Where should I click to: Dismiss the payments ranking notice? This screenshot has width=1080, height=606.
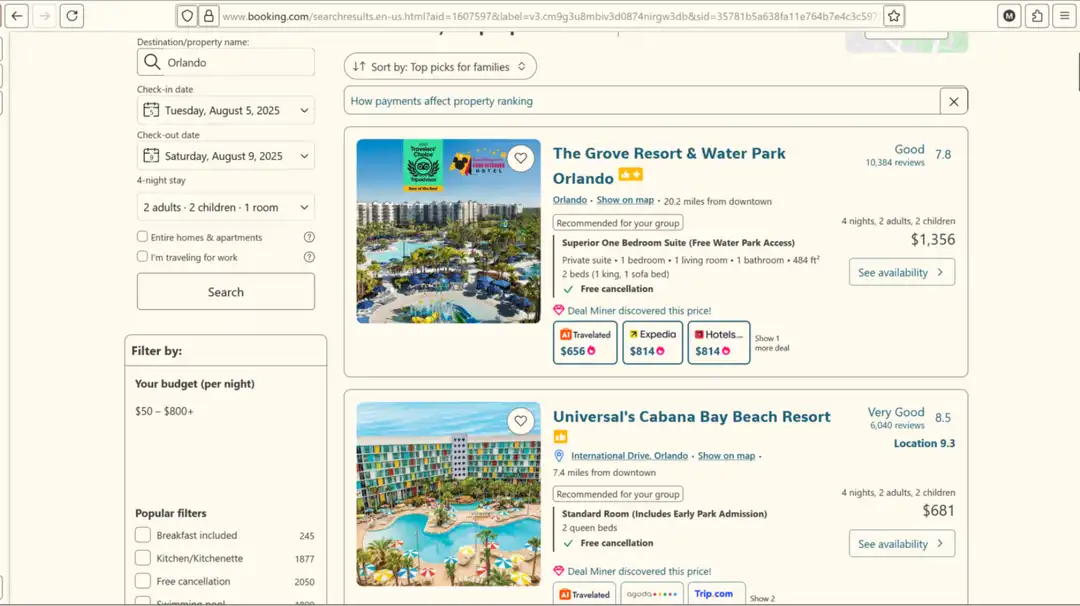(x=953, y=101)
